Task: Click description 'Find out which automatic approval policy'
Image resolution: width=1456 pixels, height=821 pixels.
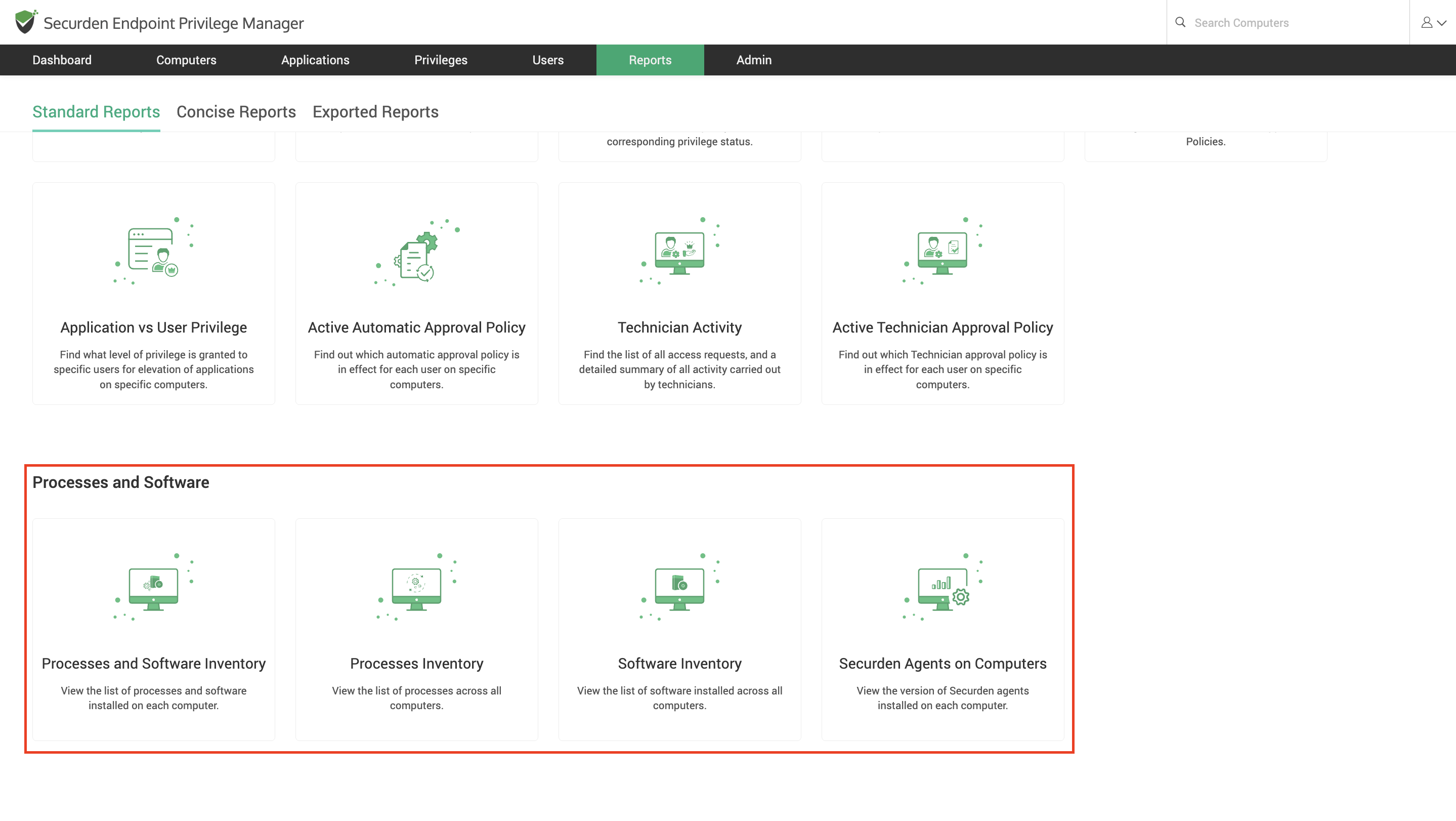Action: (x=416, y=369)
